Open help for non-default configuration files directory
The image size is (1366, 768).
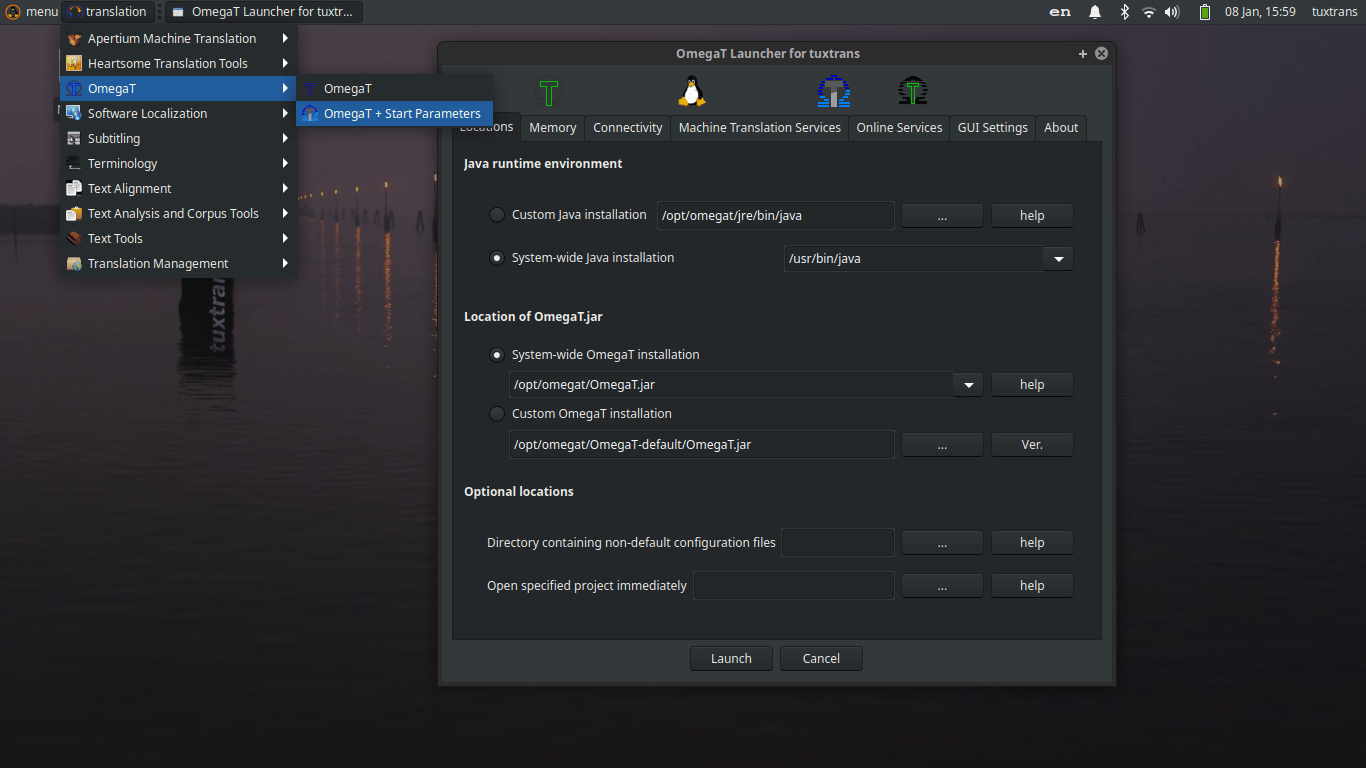point(1032,543)
